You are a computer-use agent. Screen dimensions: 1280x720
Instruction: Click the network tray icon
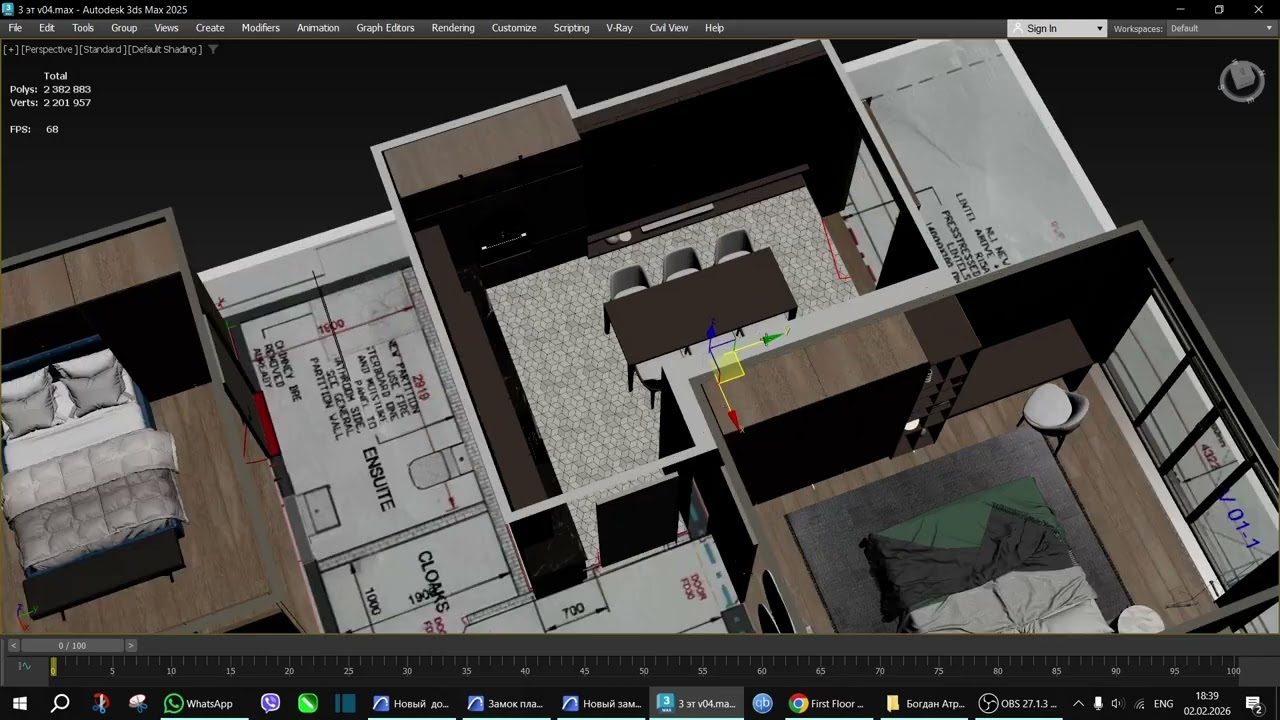(1139, 703)
